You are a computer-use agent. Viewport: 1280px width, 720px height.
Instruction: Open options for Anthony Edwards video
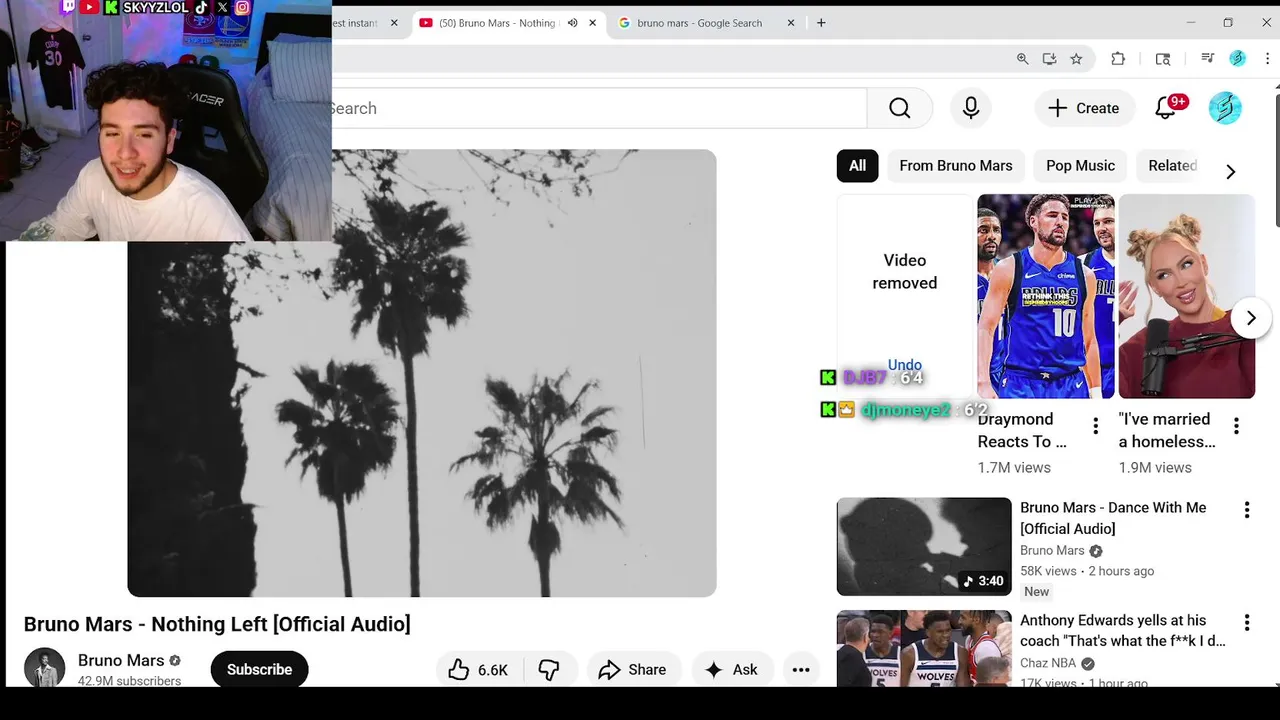coord(1247,623)
